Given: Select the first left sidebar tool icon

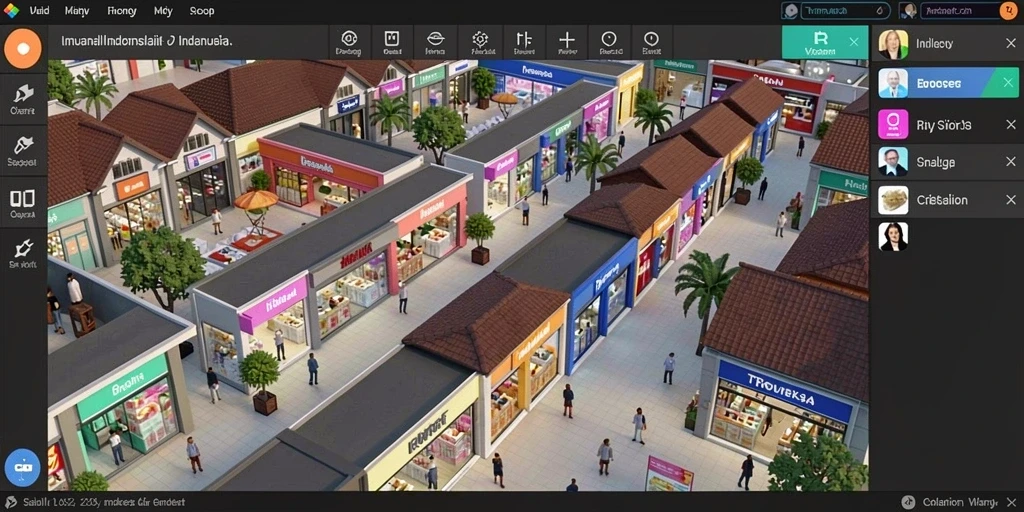Looking at the screenshot, I should click(x=23, y=99).
